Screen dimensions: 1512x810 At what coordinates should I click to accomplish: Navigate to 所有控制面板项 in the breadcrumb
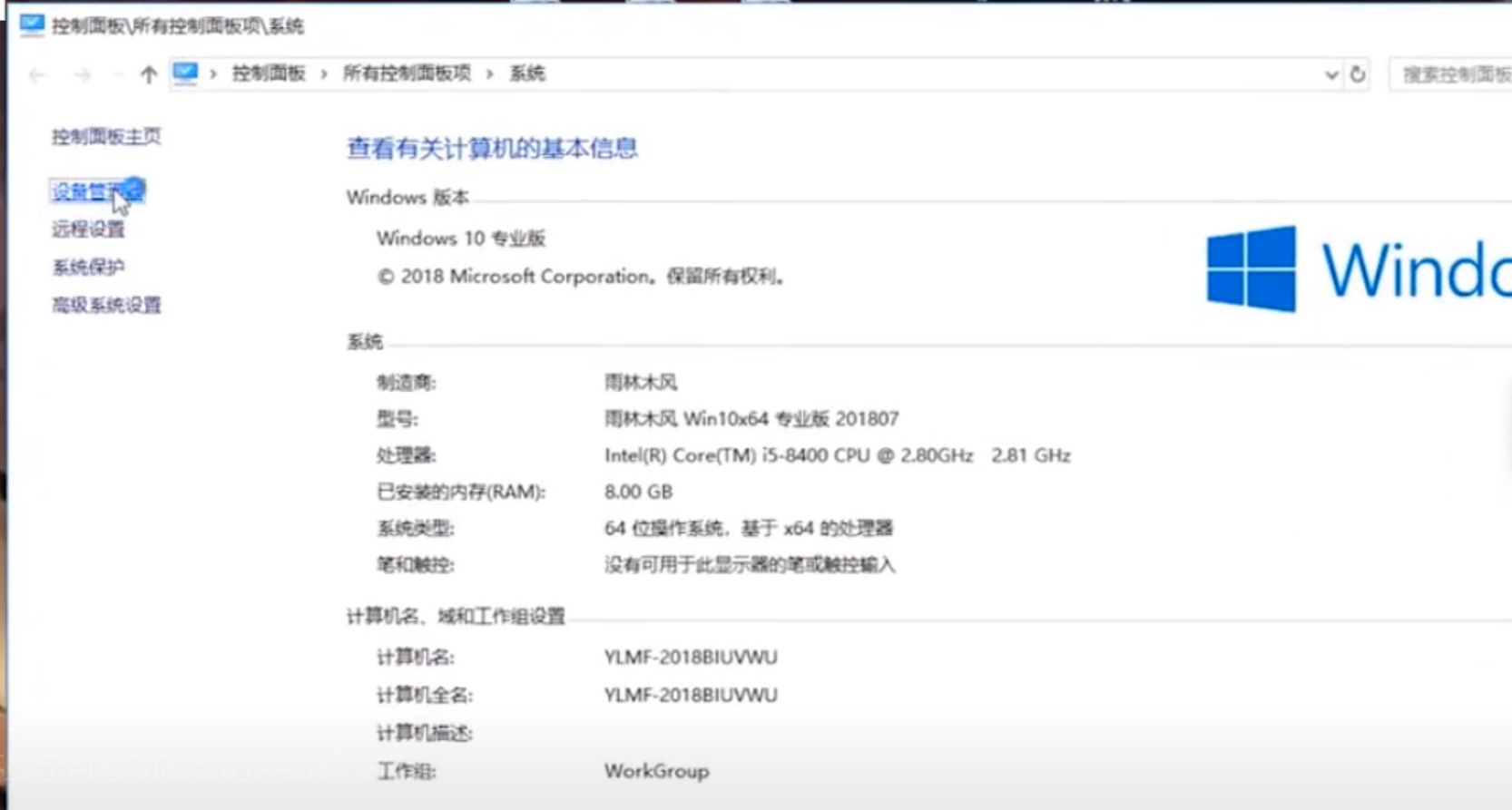[x=407, y=73]
